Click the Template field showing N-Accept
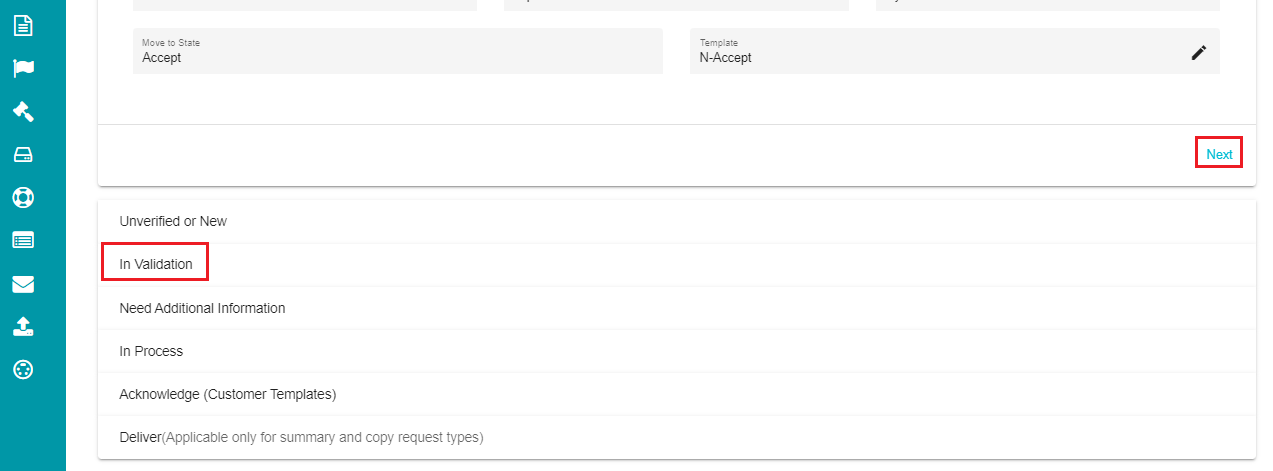Image resolution: width=1273 pixels, height=471 pixels. pos(954,51)
